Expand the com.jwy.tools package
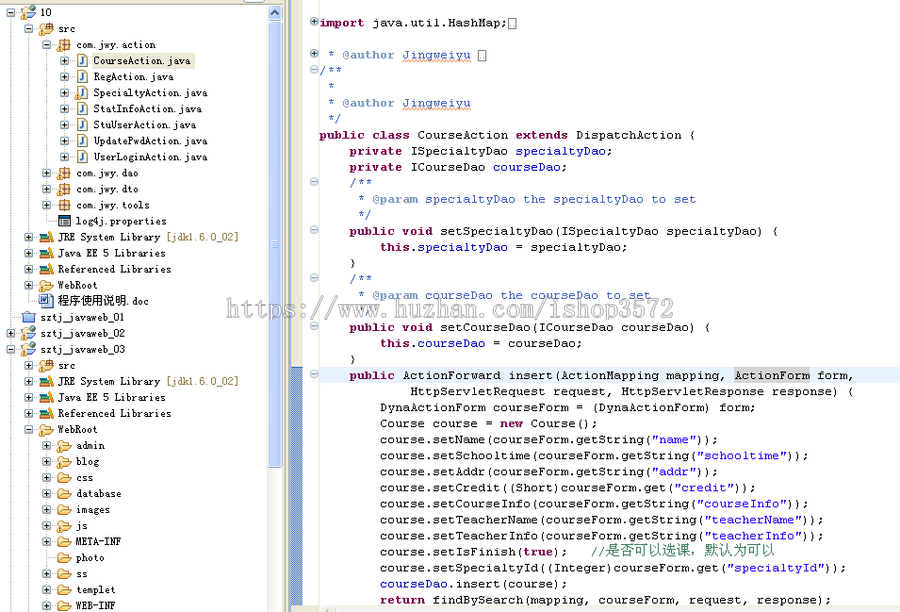This screenshot has width=900, height=612. coord(46,205)
